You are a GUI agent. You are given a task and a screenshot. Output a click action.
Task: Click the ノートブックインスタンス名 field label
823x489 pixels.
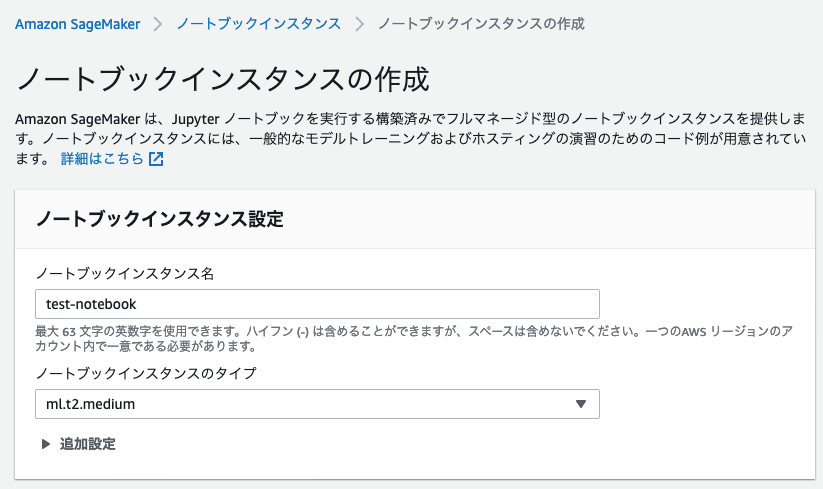(x=125, y=273)
